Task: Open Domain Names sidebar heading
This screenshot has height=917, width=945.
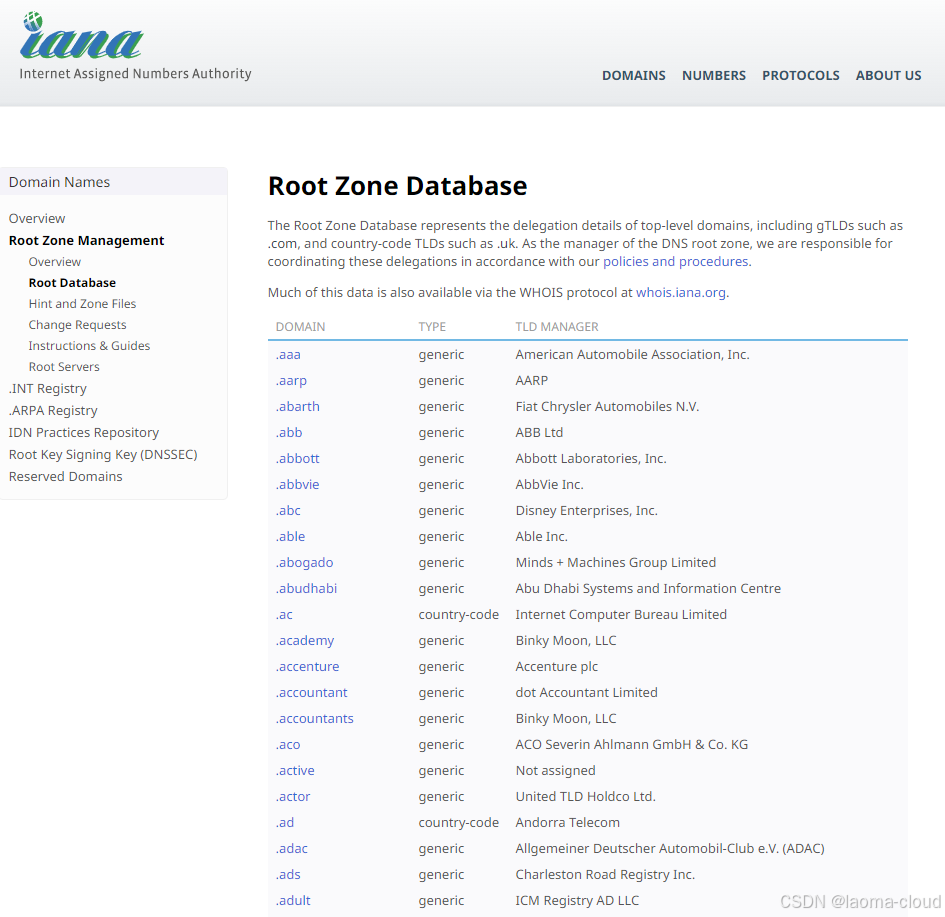Action: [59, 182]
